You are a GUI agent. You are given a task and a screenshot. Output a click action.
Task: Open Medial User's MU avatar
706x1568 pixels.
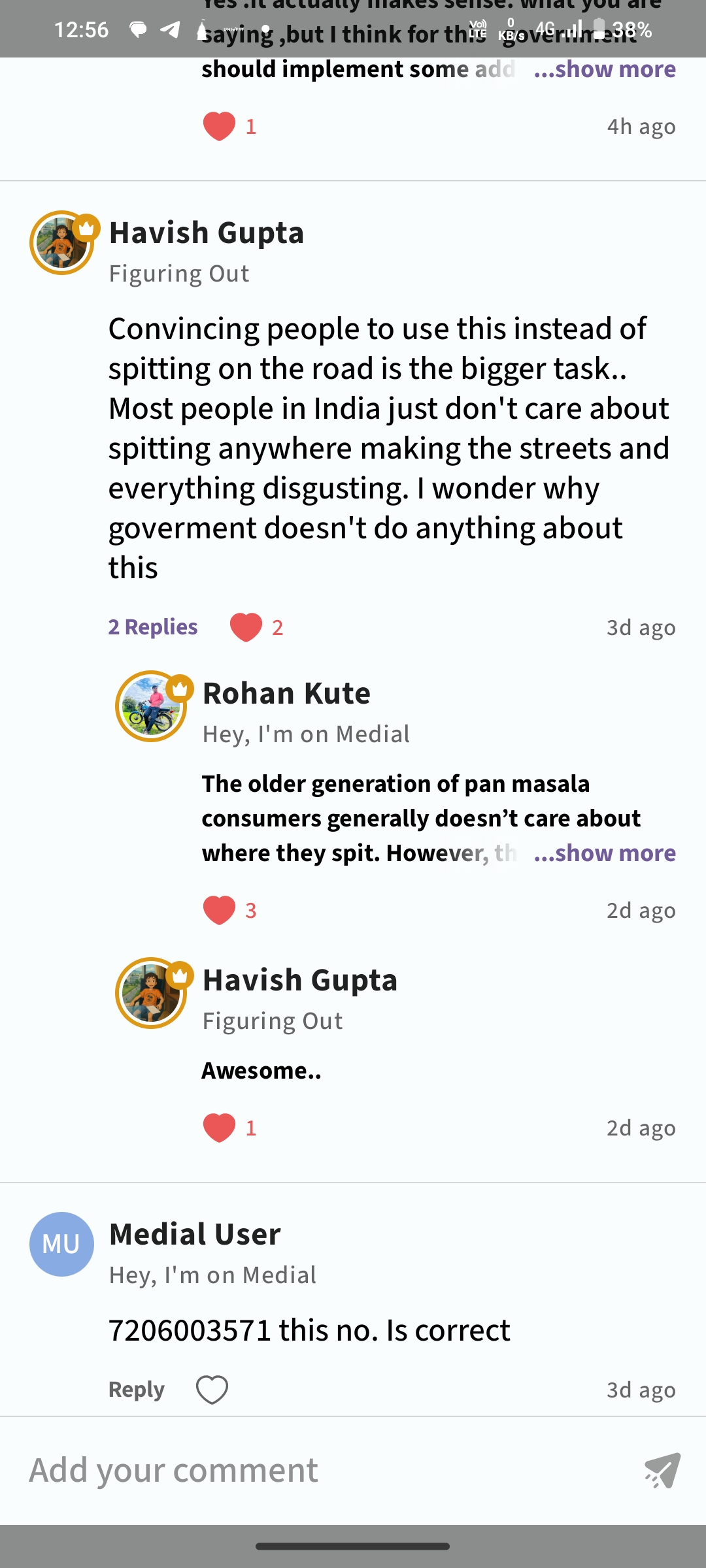[61, 1245]
